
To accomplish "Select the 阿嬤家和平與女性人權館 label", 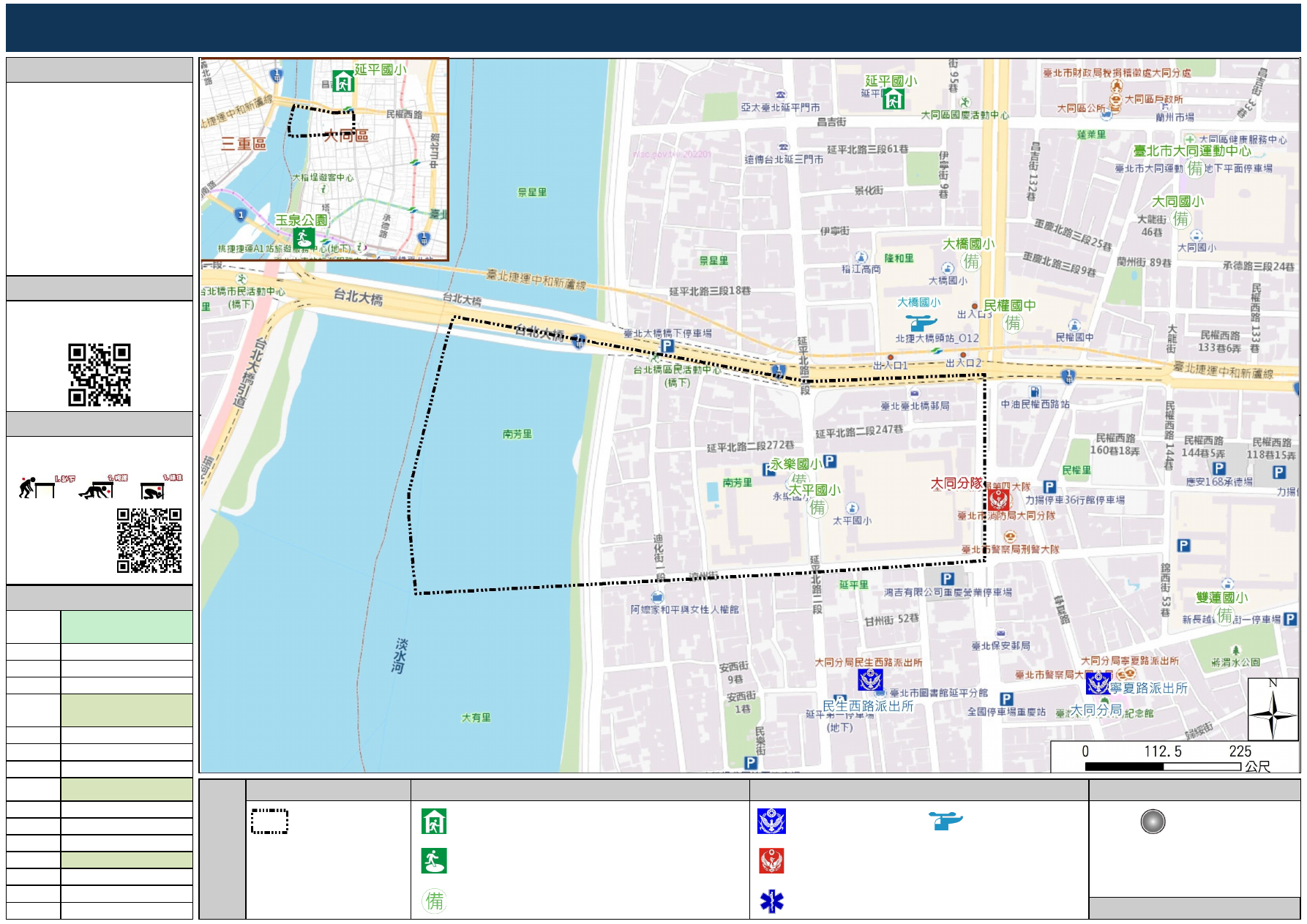I will (x=685, y=609).
